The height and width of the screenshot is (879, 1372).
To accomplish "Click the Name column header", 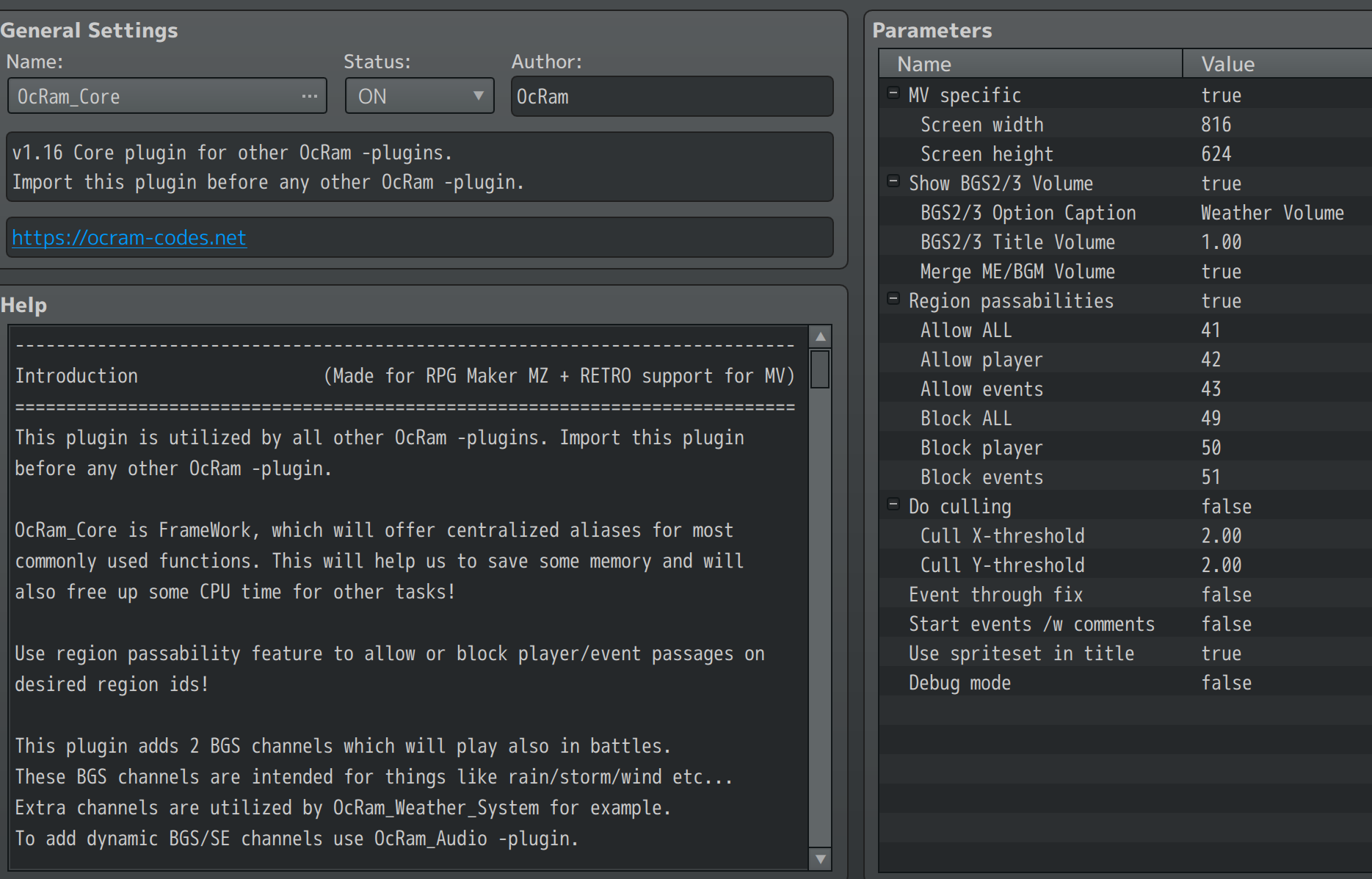I will pos(1031,64).
